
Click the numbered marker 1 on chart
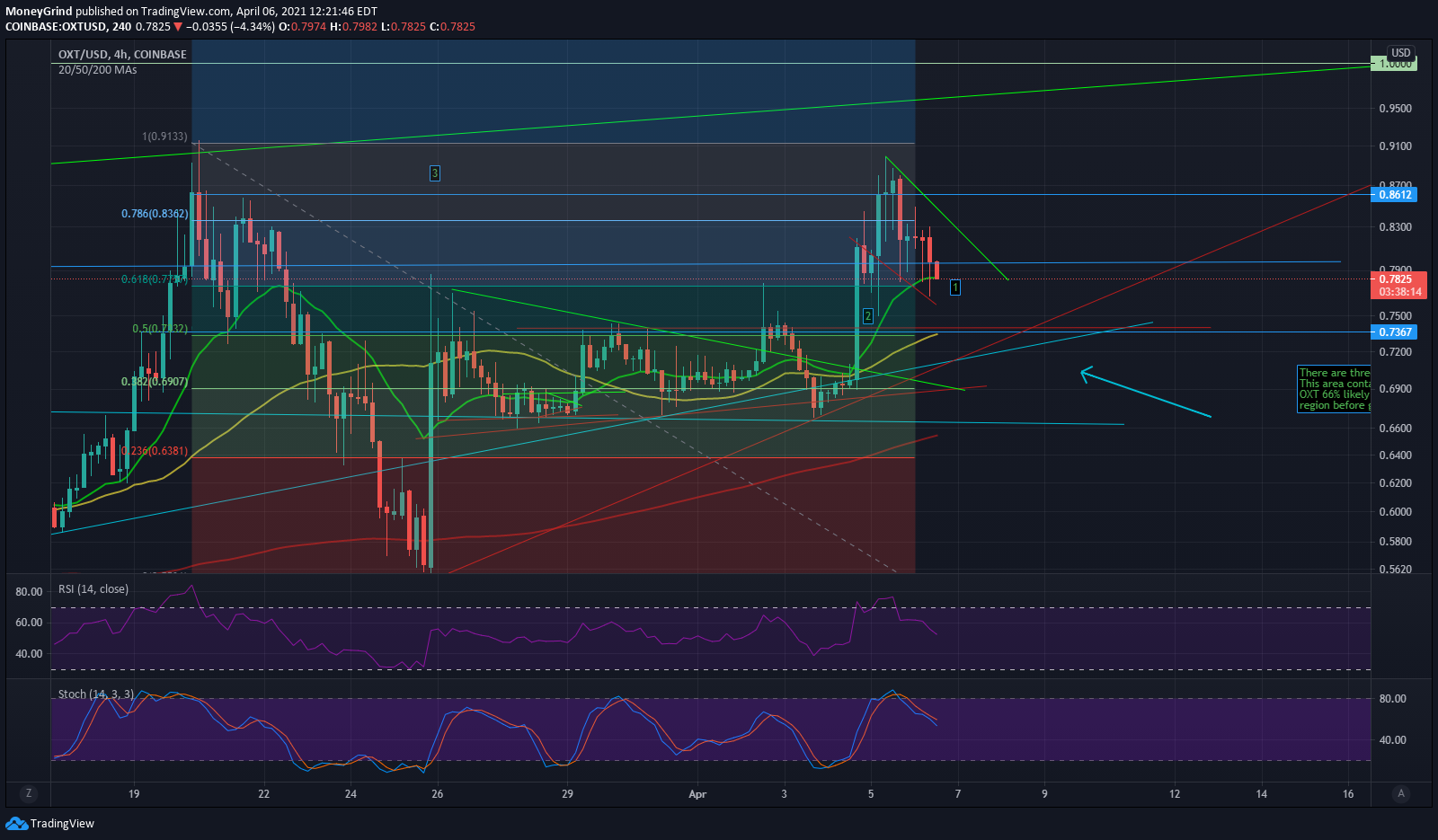(x=954, y=287)
